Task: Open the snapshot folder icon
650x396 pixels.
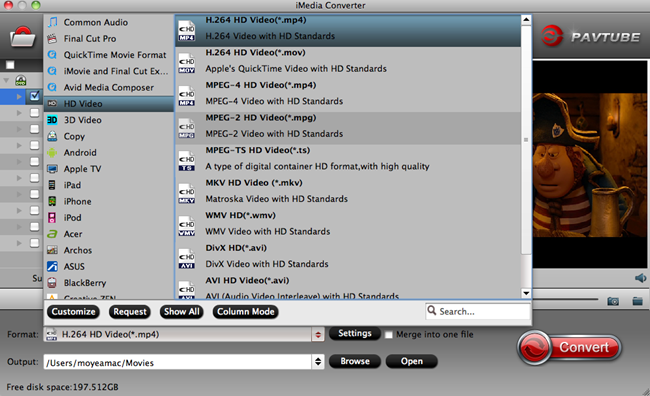Action: click(x=637, y=301)
